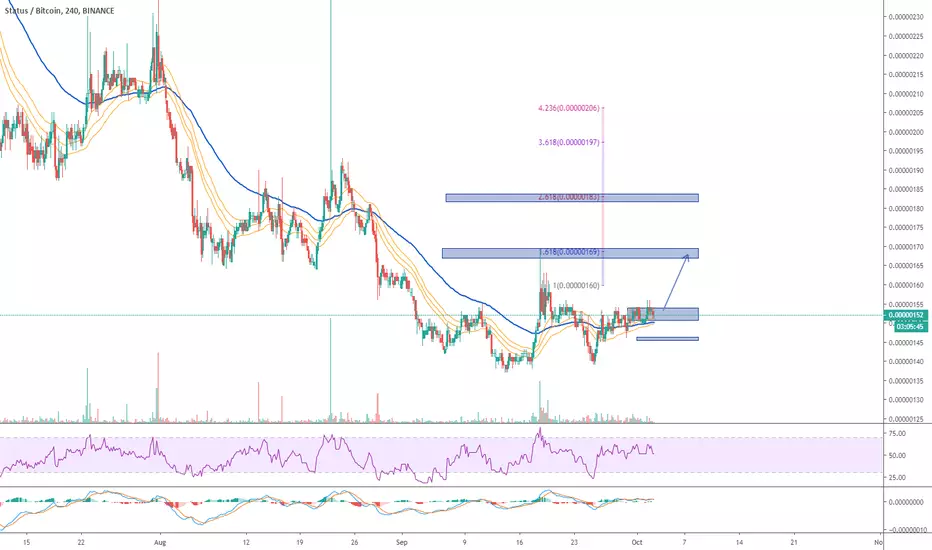Select the 2.618(0.00000183) Fibonacci label

point(568,197)
